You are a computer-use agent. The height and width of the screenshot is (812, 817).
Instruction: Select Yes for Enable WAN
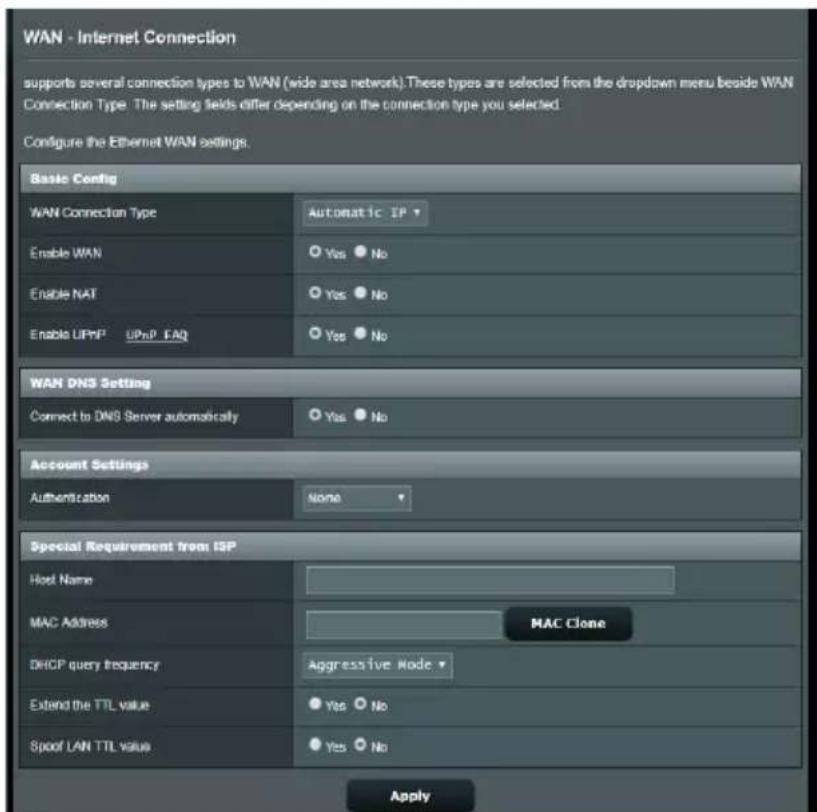tap(315, 252)
